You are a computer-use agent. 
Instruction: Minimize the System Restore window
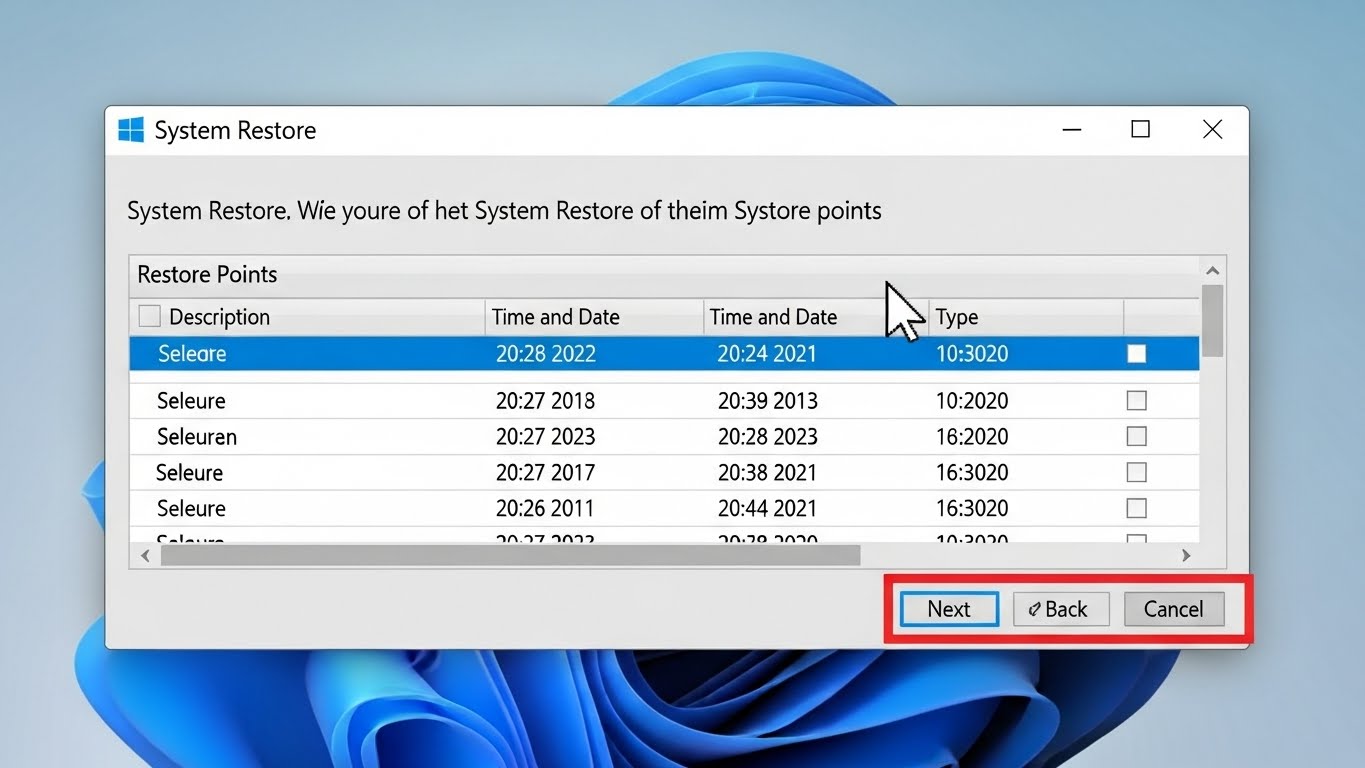[1072, 130]
